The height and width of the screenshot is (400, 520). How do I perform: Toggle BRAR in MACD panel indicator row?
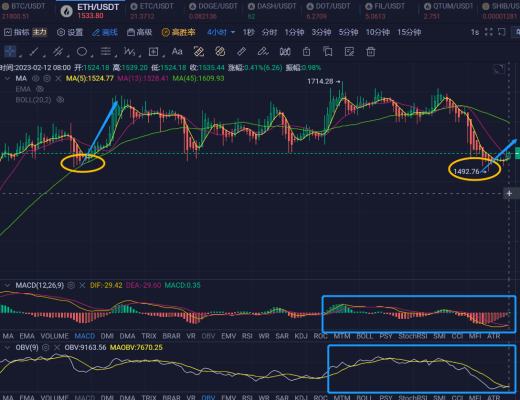(x=171, y=336)
